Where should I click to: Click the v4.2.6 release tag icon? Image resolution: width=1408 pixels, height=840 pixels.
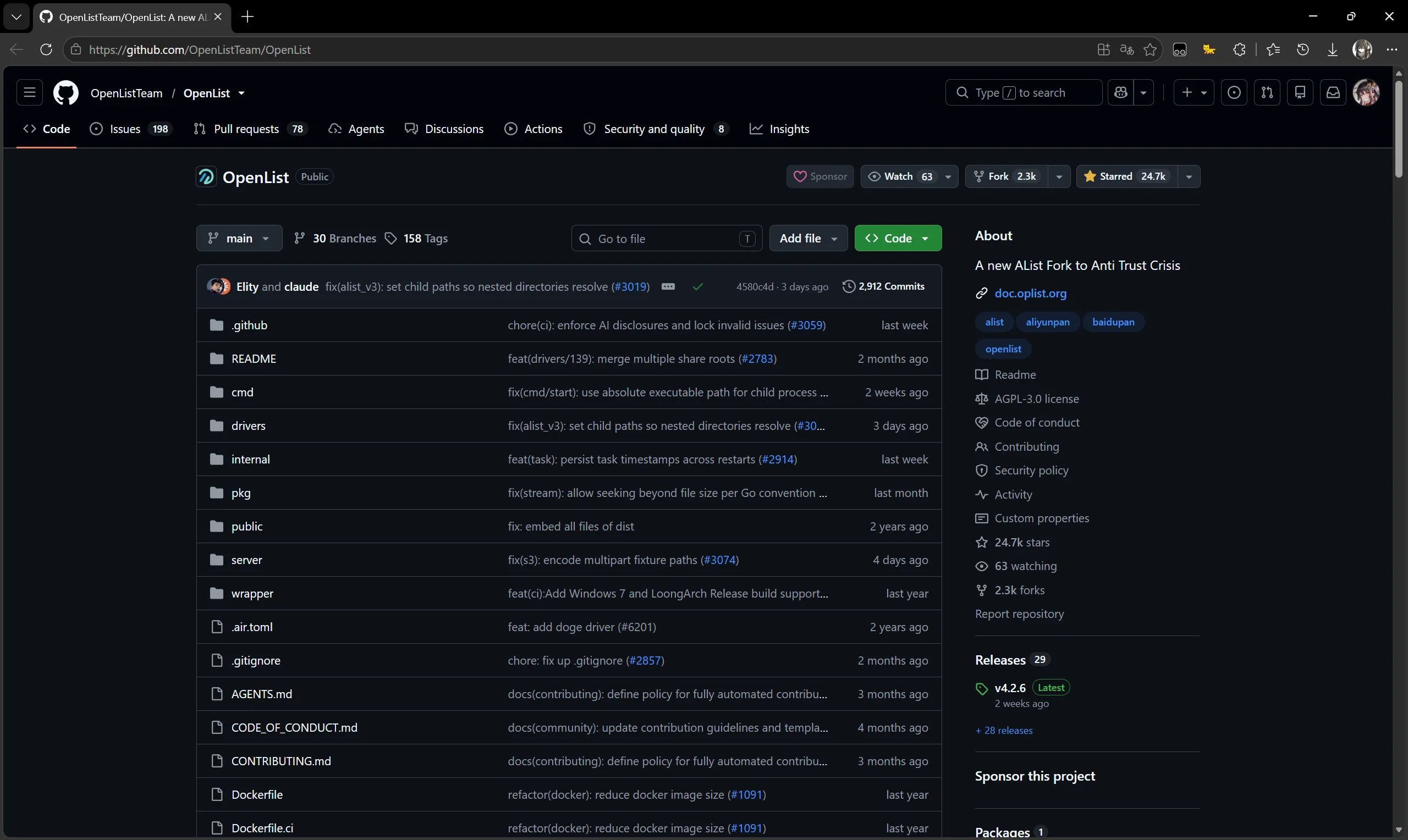[982, 689]
